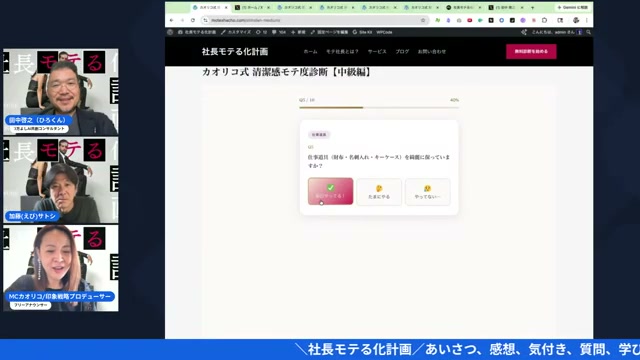Viewport: 640px width, 360px height.
Task: Click the フリーアナウンサー caption label
Action: tap(31, 305)
